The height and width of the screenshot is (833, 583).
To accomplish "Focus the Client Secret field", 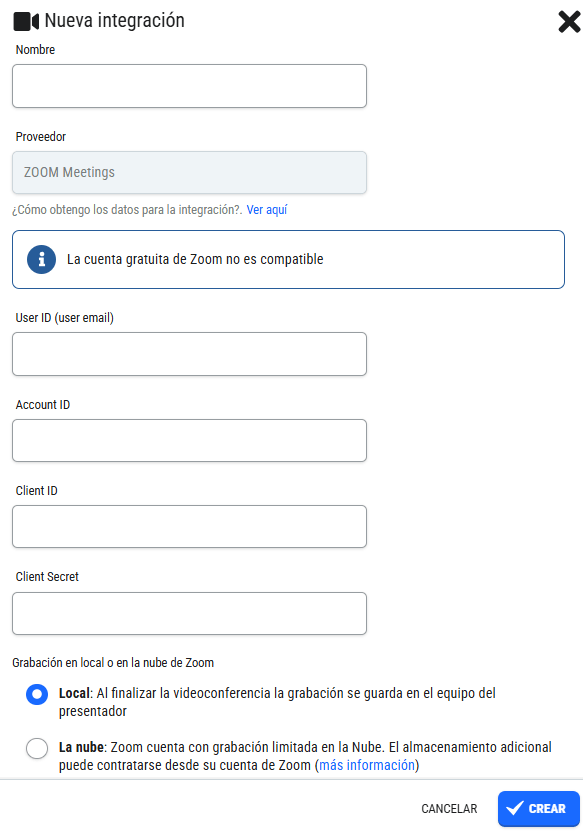I will [x=189, y=613].
